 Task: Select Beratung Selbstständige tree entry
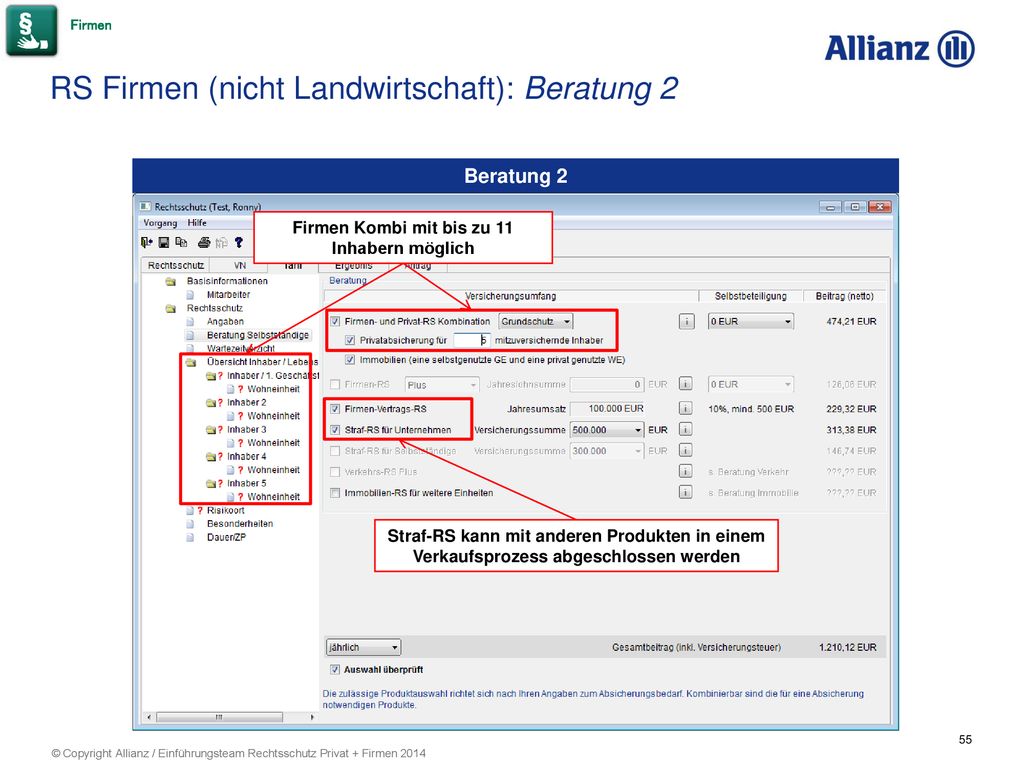tap(258, 335)
